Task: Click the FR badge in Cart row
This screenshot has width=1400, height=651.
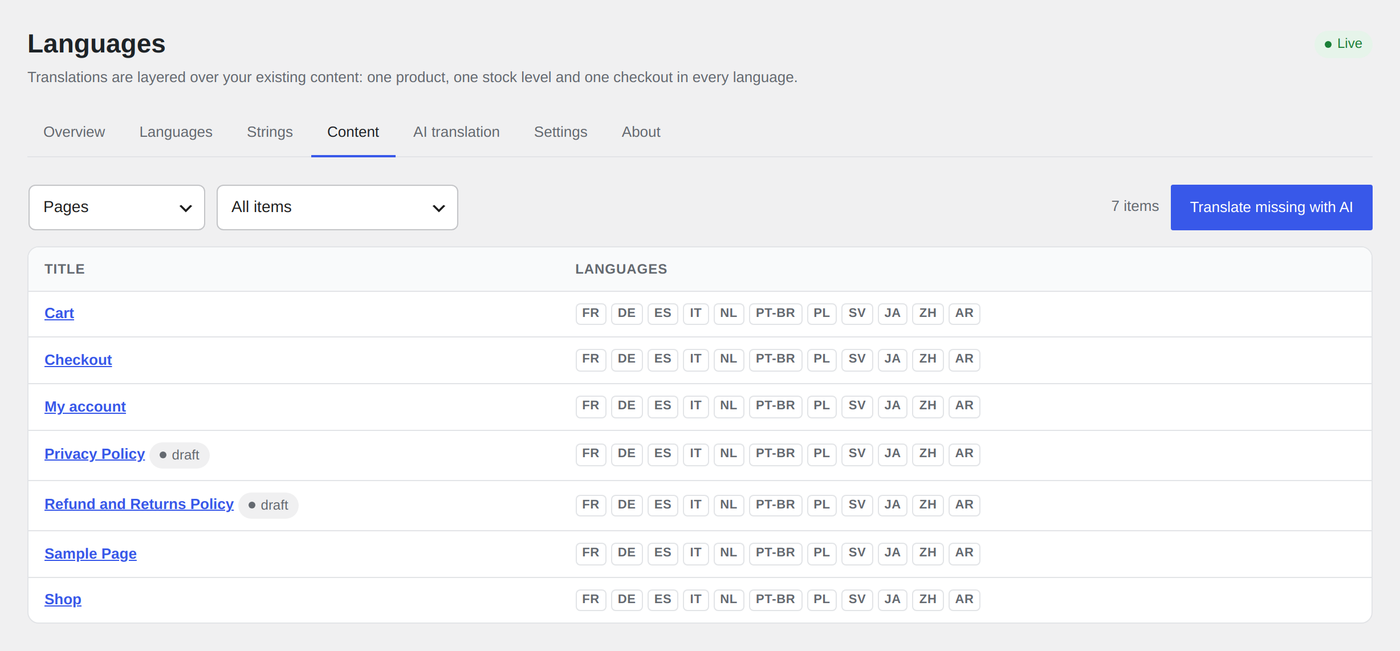Action: pyautogui.click(x=591, y=313)
